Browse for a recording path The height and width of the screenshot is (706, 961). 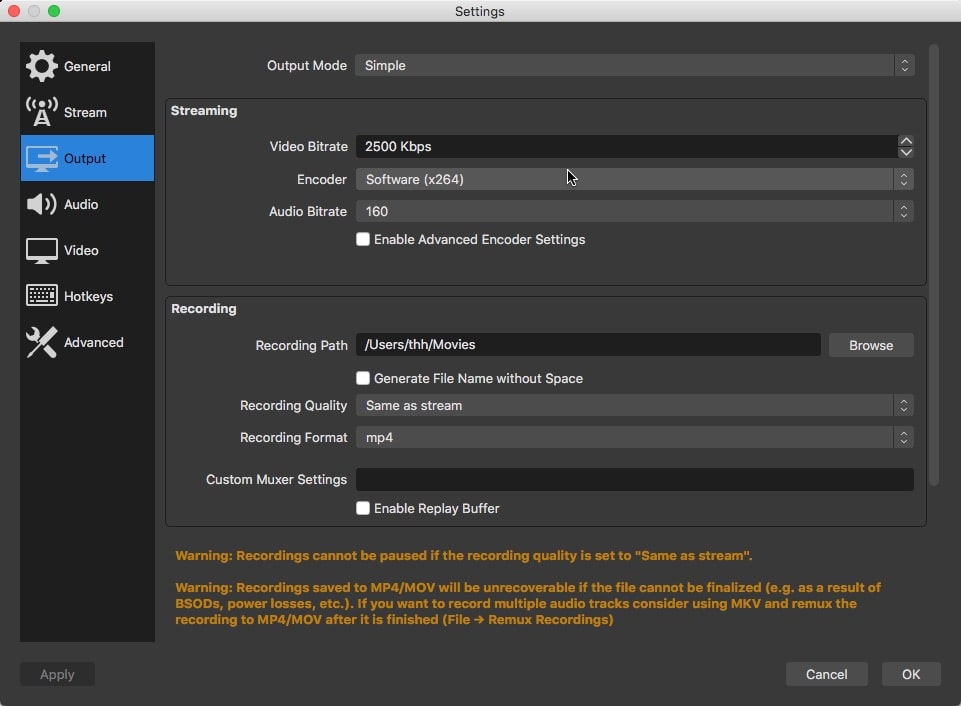[870, 345]
